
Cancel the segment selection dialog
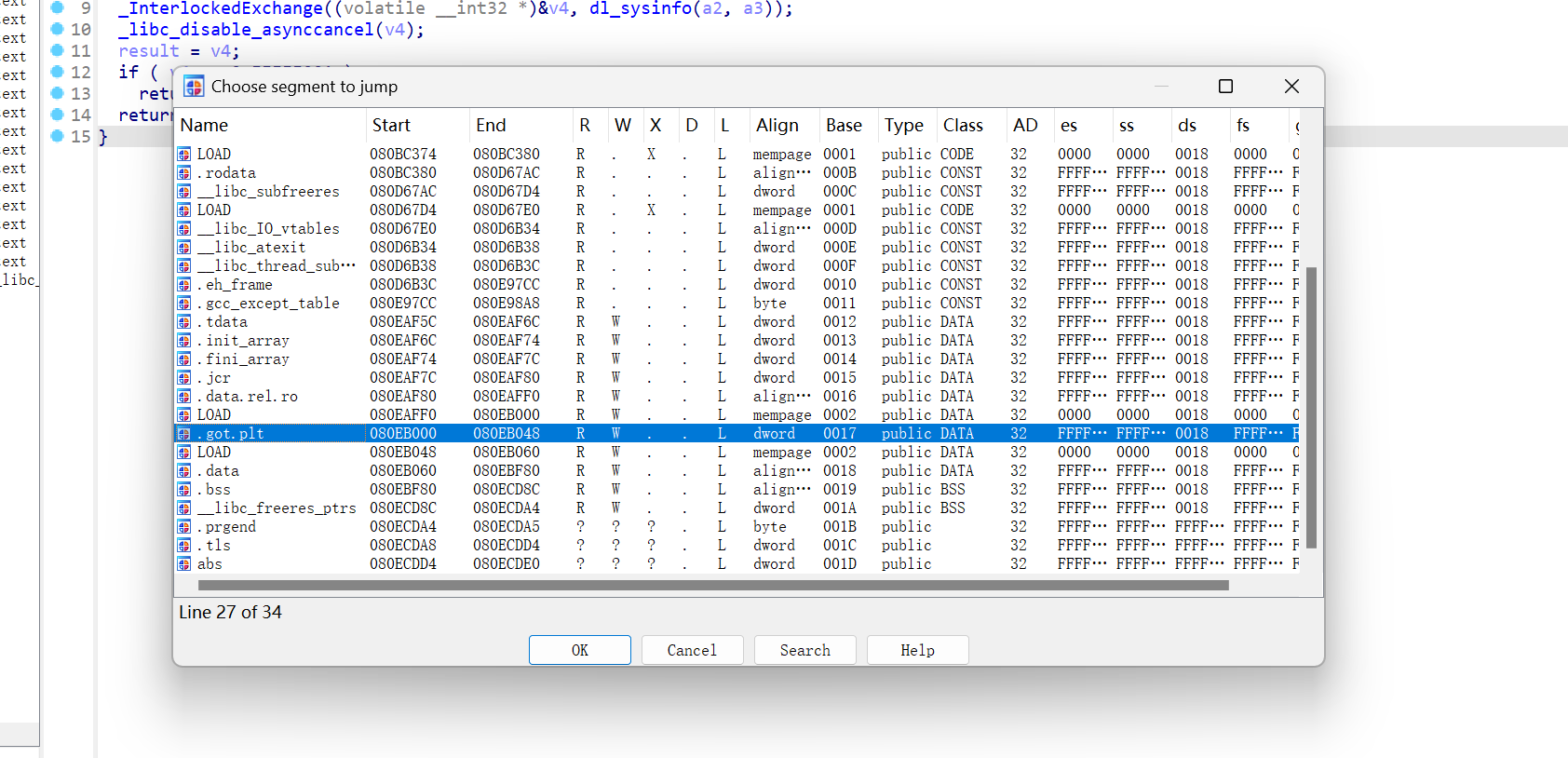click(692, 650)
